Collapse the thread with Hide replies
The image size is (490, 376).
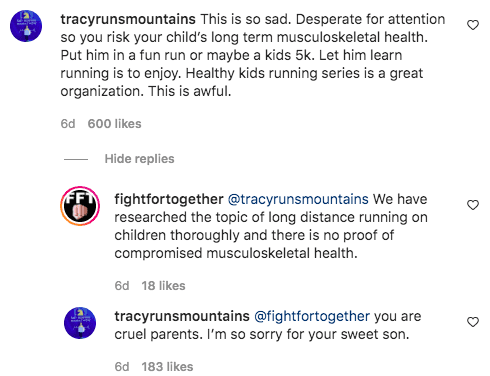pos(139,159)
